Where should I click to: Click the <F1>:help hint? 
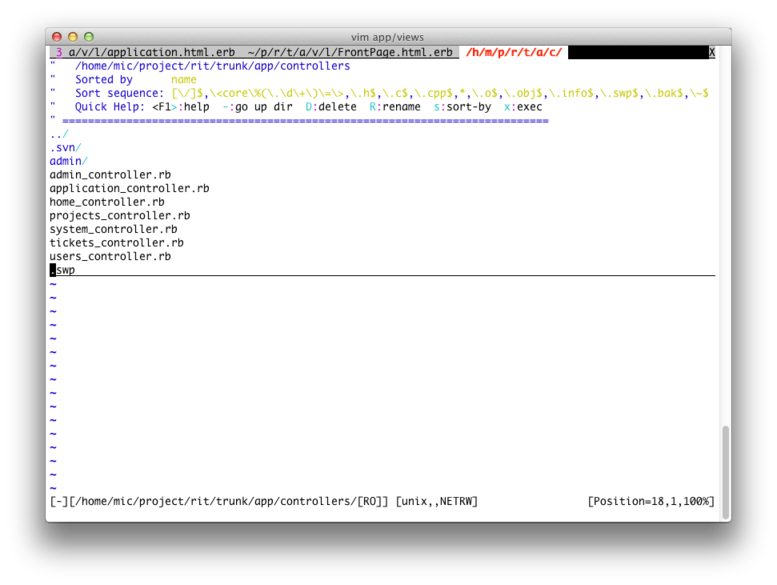coord(181,106)
